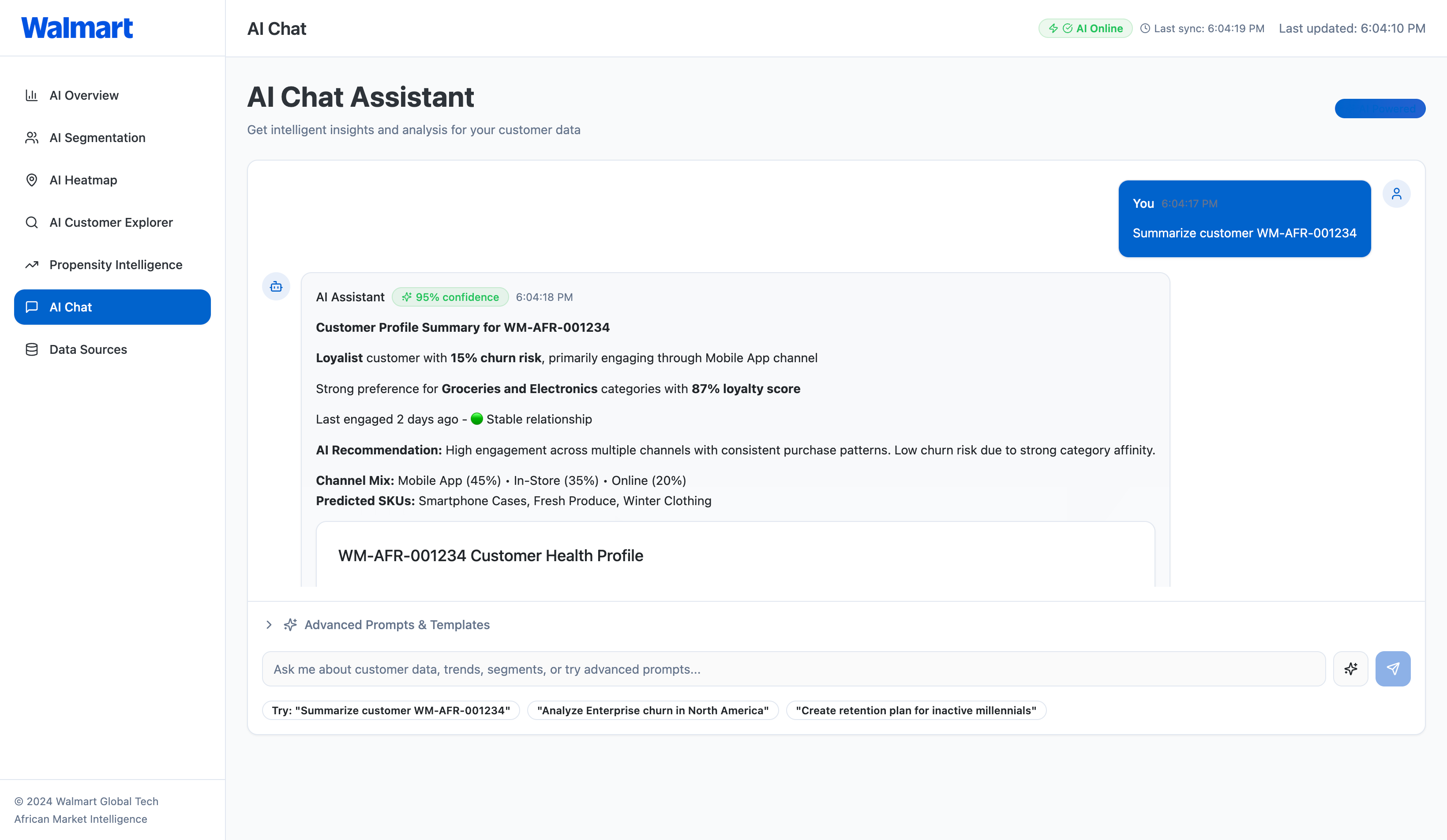
Task: Click the "AI Recommendation:" text
Action: [x=379, y=450]
